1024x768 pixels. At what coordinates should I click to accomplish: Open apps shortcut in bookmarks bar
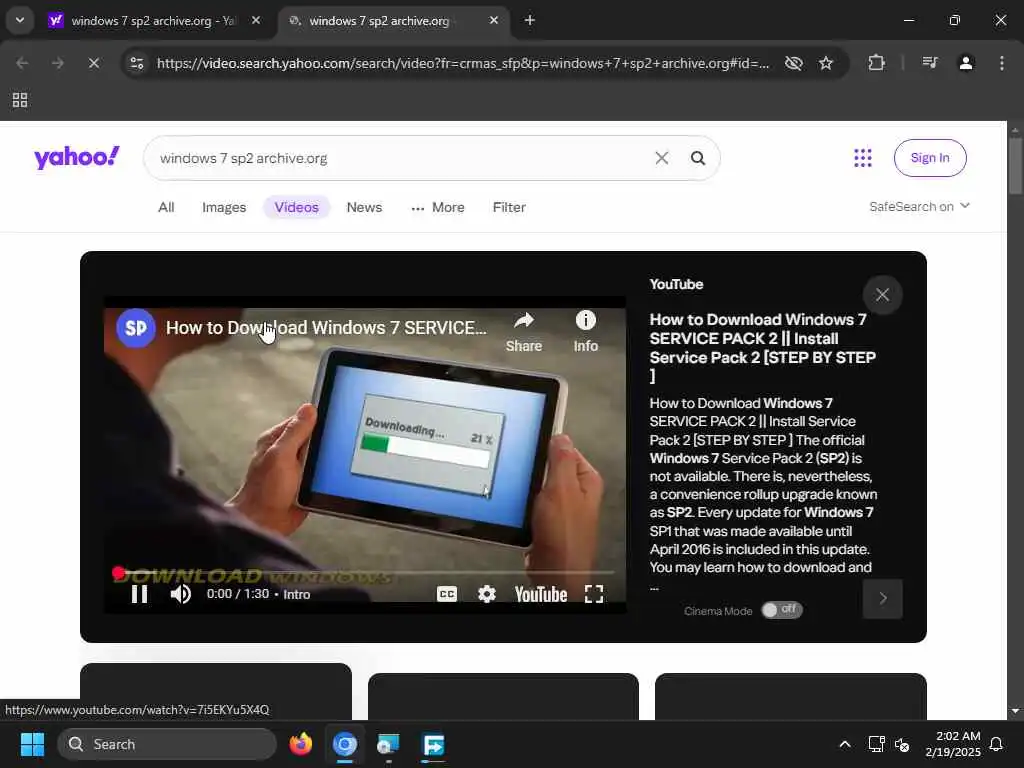(20, 100)
